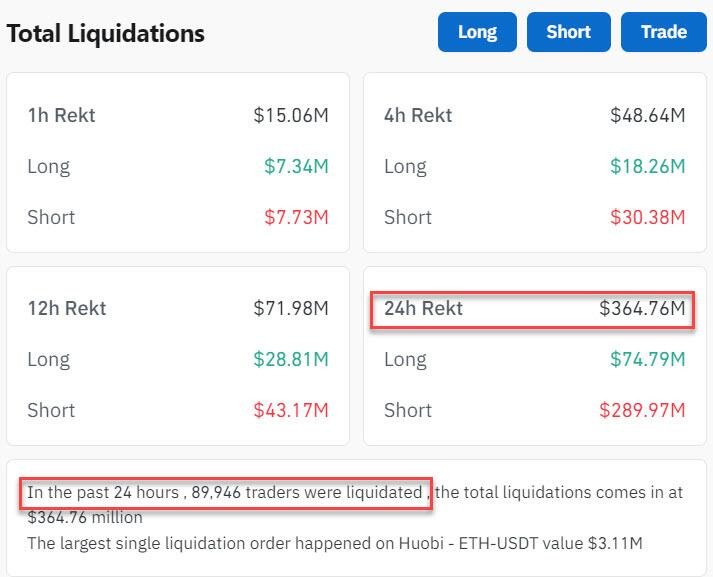Click the 24h short value $289.97M

tap(643, 410)
